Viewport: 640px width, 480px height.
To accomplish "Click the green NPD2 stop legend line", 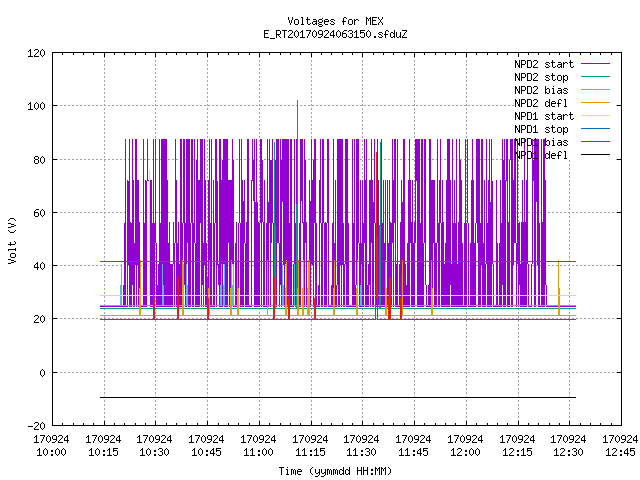I will (x=596, y=77).
